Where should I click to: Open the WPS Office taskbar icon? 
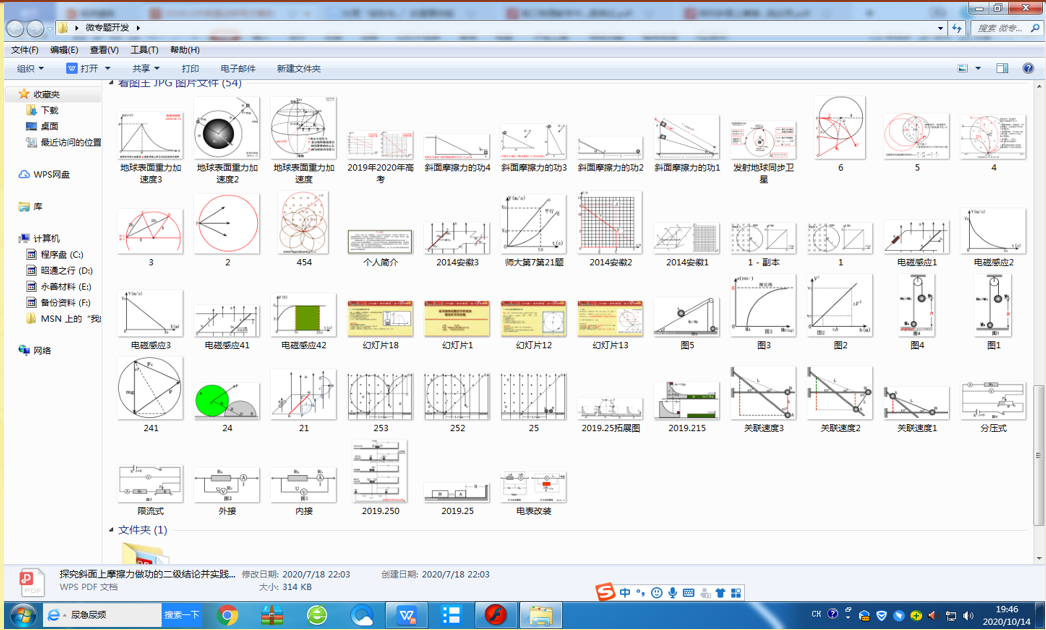[x=406, y=615]
